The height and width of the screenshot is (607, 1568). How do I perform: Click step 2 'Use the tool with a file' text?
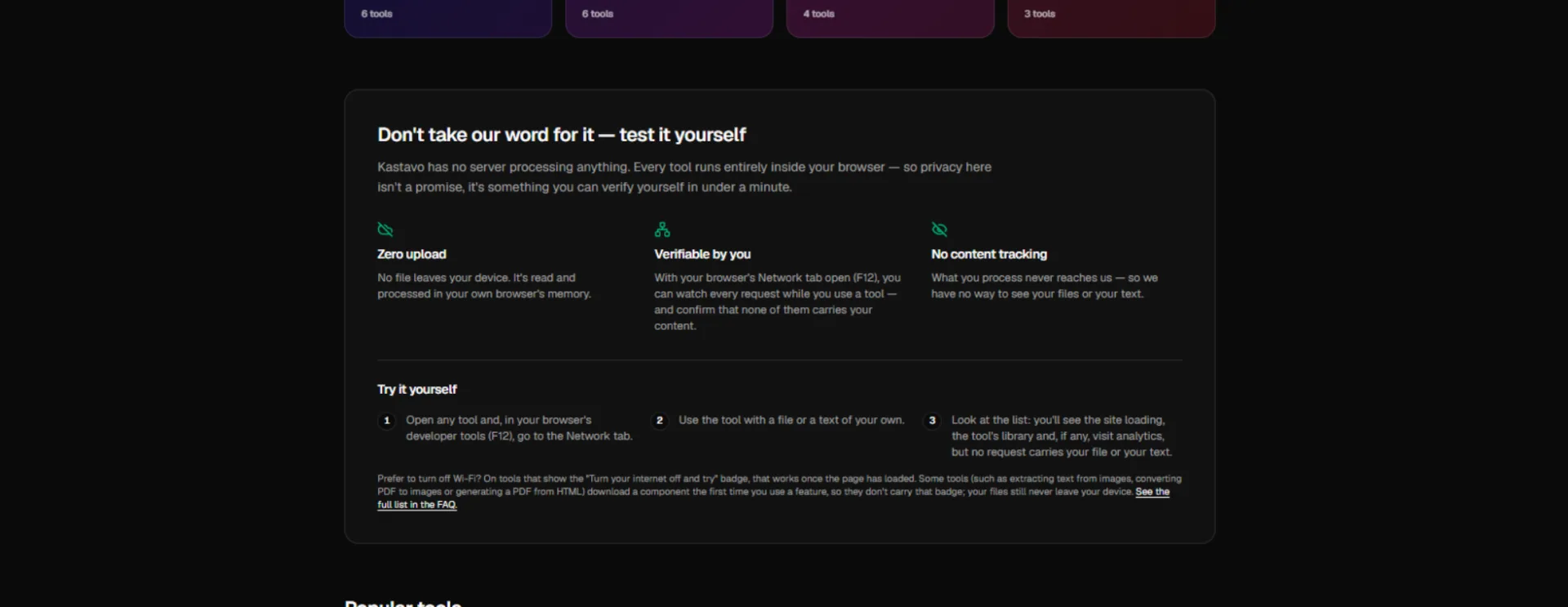(791, 420)
